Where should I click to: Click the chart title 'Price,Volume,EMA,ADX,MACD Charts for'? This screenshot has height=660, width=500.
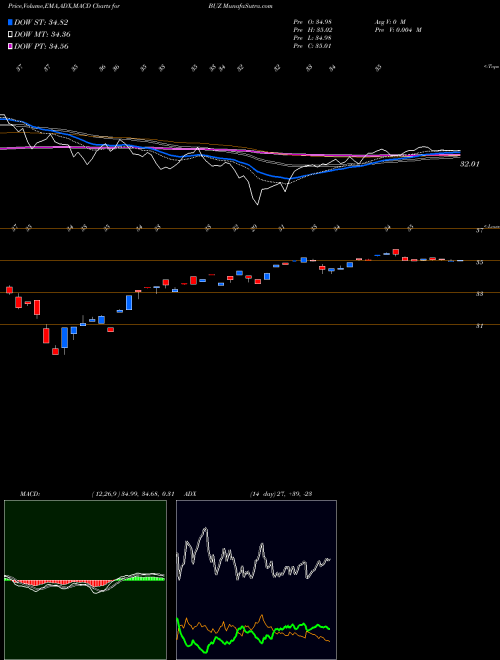pos(64,6)
